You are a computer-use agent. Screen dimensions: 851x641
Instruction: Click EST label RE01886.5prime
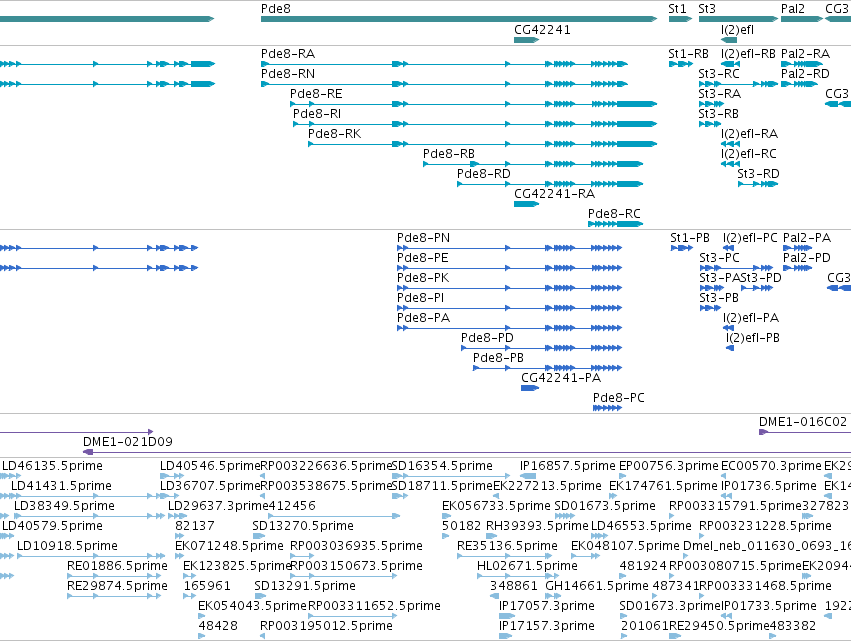point(117,566)
